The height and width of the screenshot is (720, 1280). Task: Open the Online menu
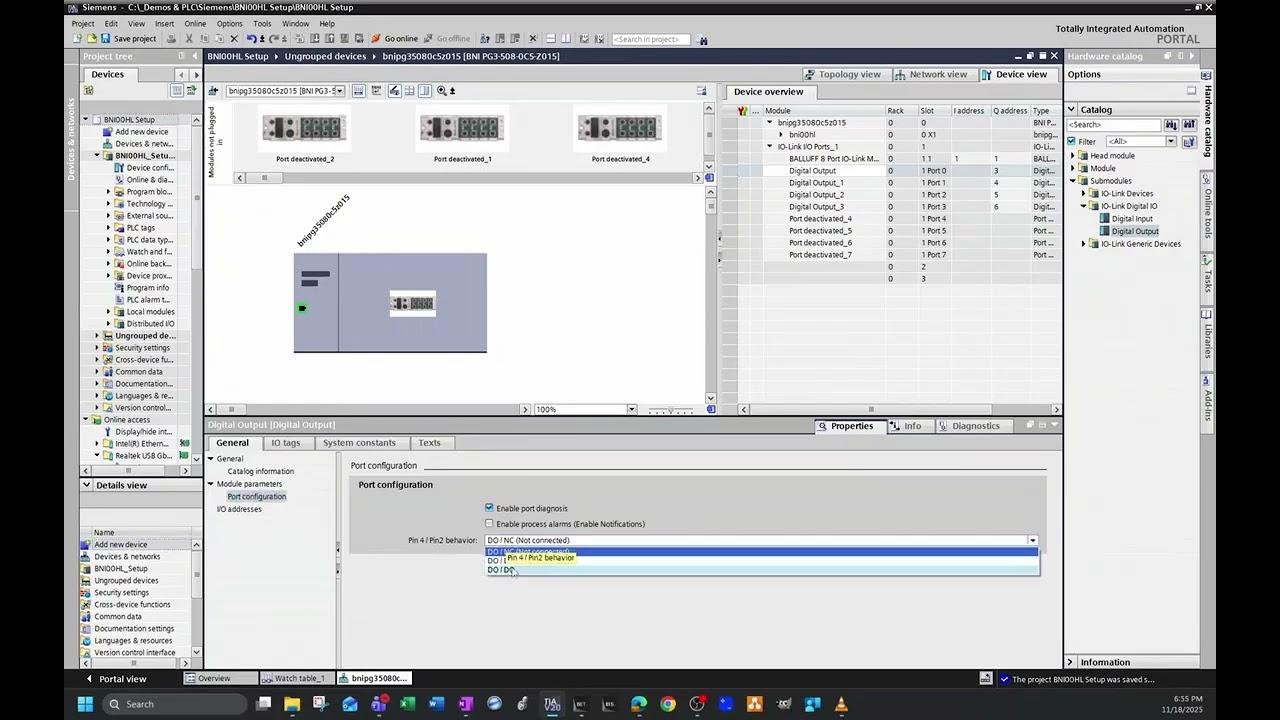tap(195, 23)
